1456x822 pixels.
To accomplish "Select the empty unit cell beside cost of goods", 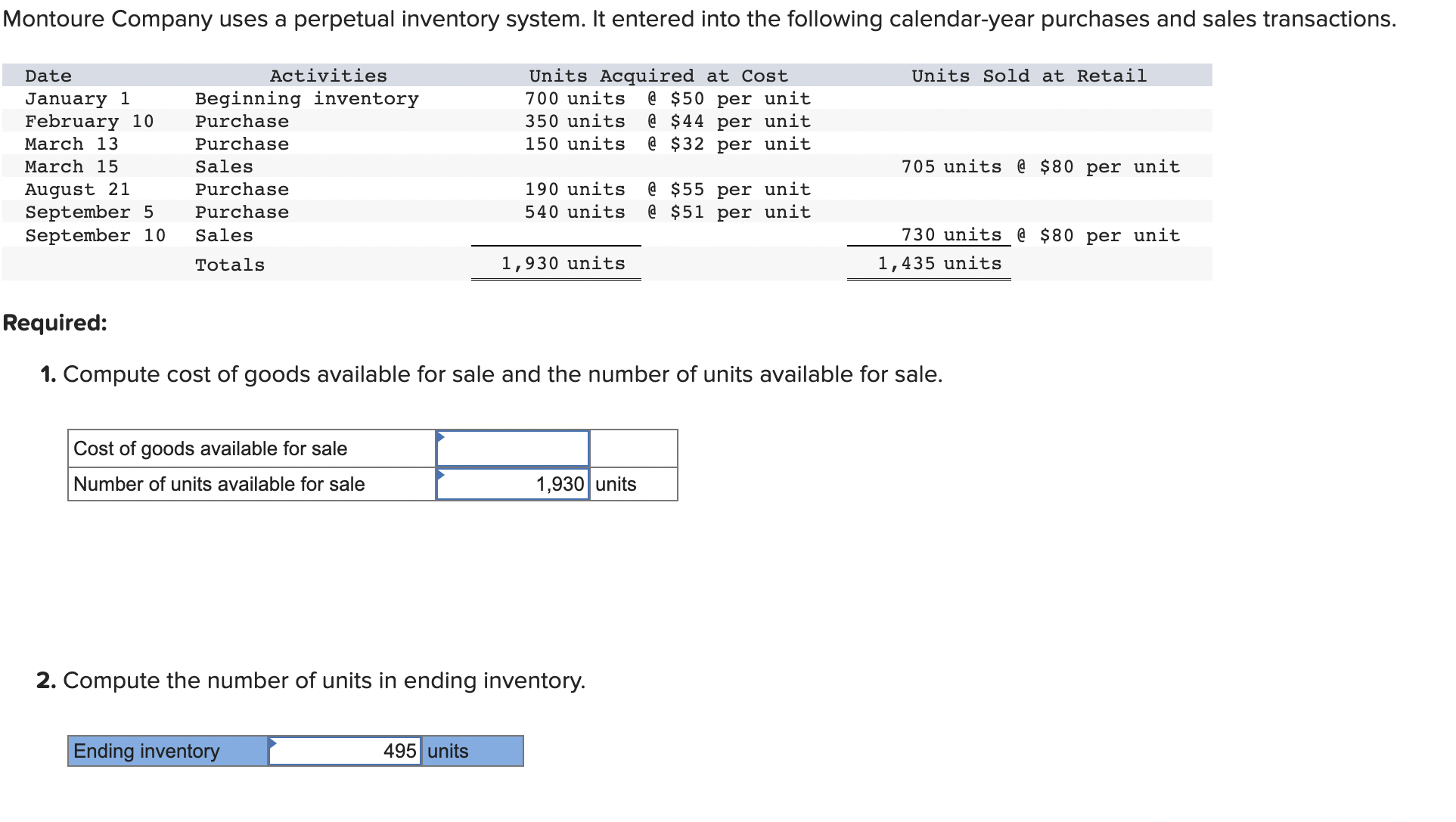I will click(x=633, y=448).
